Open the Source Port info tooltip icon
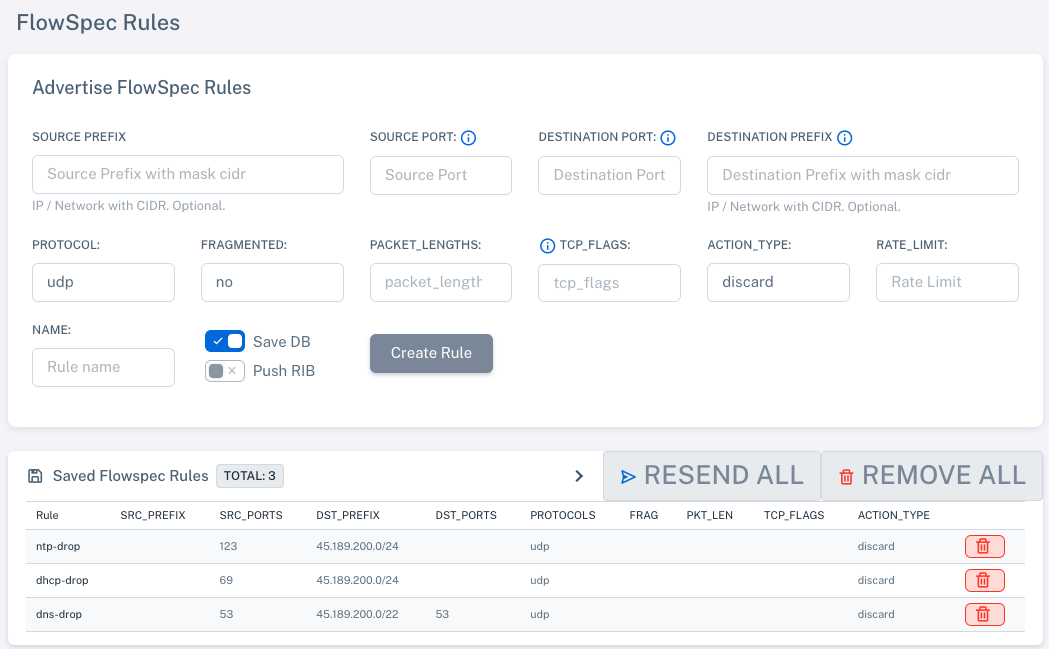This screenshot has width=1049, height=649. [x=468, y=138]
